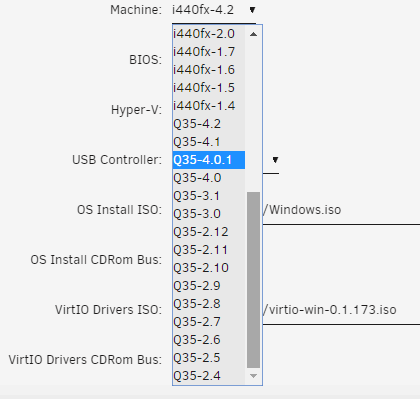420x399 pixels.
Task: Choose Q35-2.6 list entry
Action: 209,340
